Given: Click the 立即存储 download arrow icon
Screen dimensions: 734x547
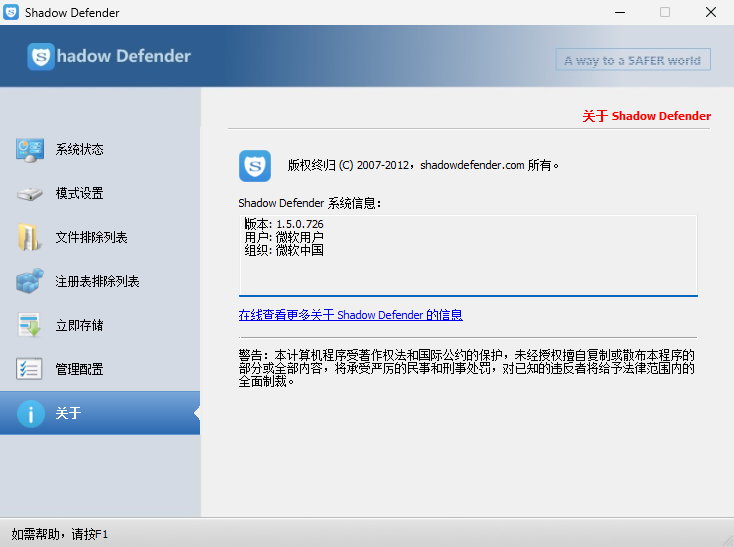Looking at the screenshot, I should (29, 325).
